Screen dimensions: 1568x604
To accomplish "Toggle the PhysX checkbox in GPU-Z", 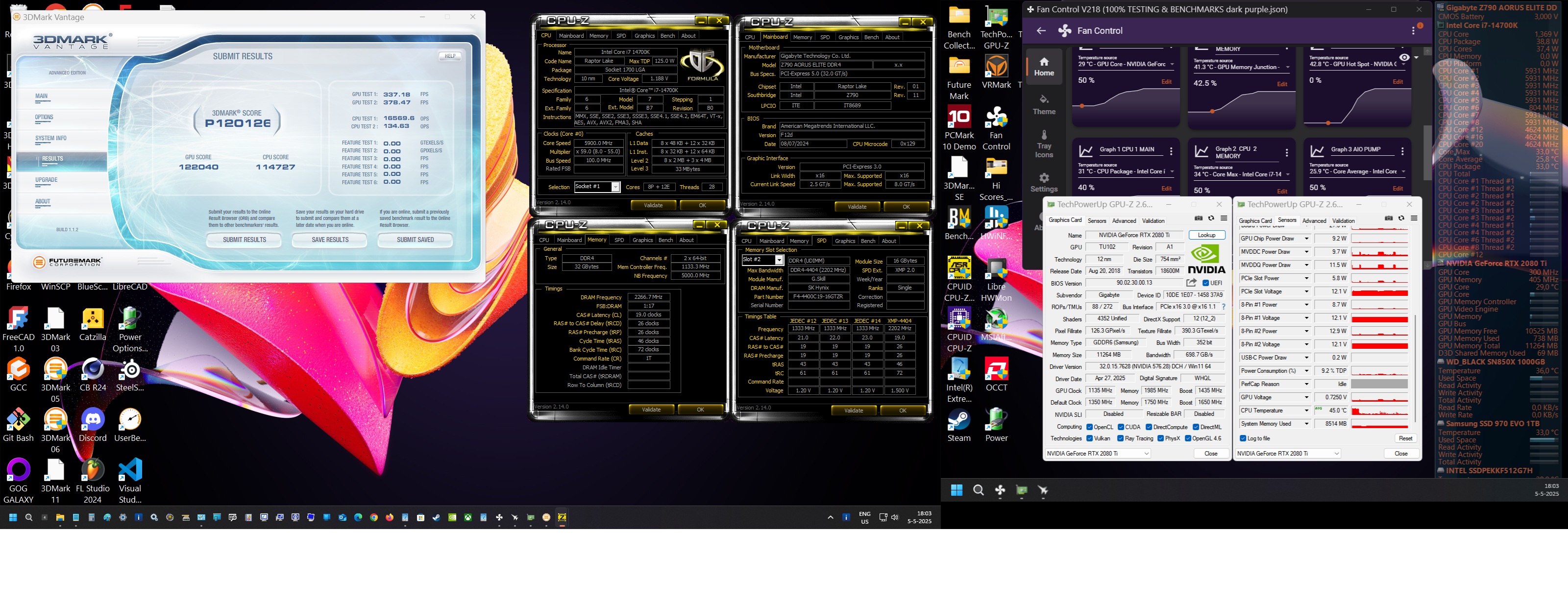I will click(1161, 438).
